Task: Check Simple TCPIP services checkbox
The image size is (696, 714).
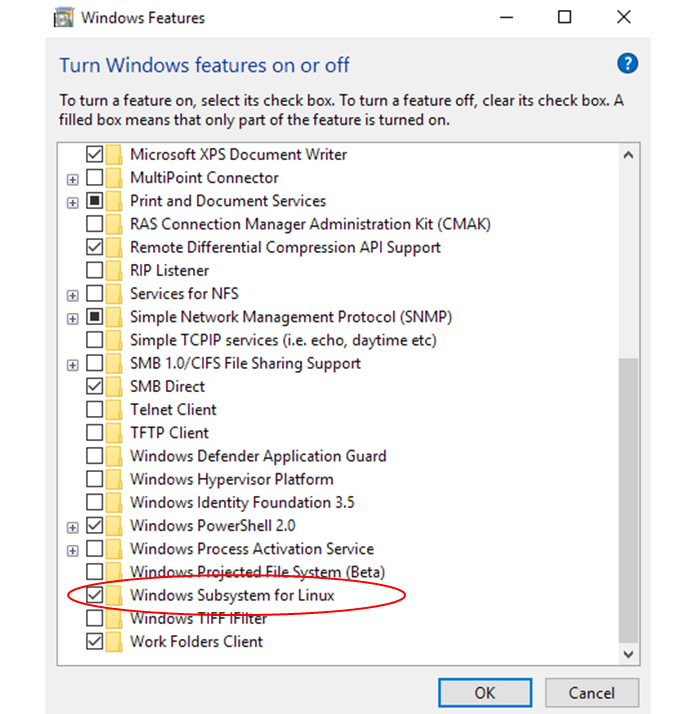Action: (94, 339)
